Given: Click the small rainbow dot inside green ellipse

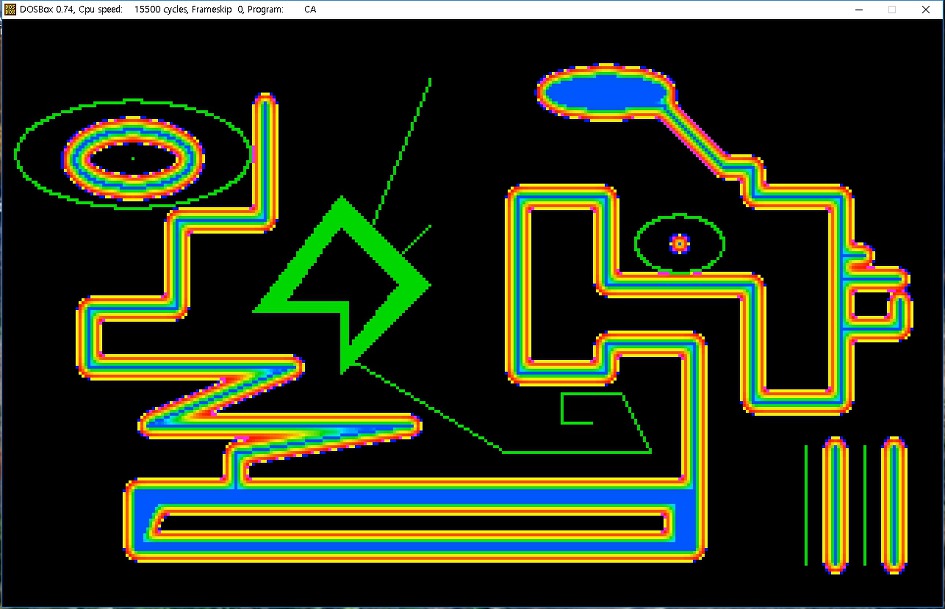Looking at the screenshot, I should [x=680, y=244].
